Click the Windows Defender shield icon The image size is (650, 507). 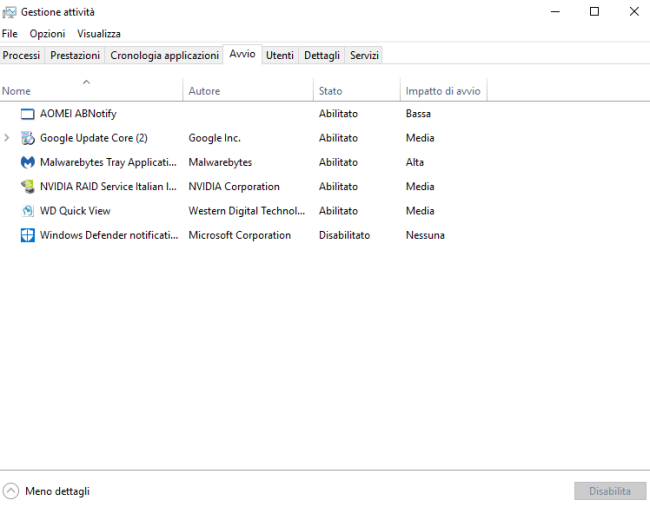pyautogui.click(x=27, y=235)
